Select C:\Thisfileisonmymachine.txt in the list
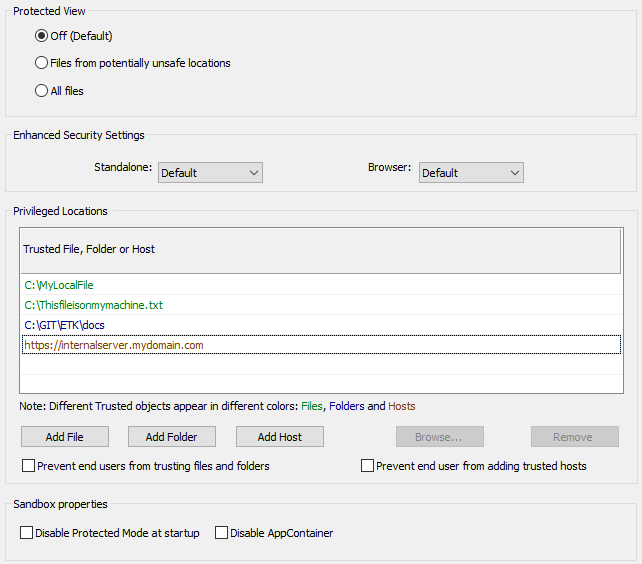The image size is (642, 564). [93, 305]
